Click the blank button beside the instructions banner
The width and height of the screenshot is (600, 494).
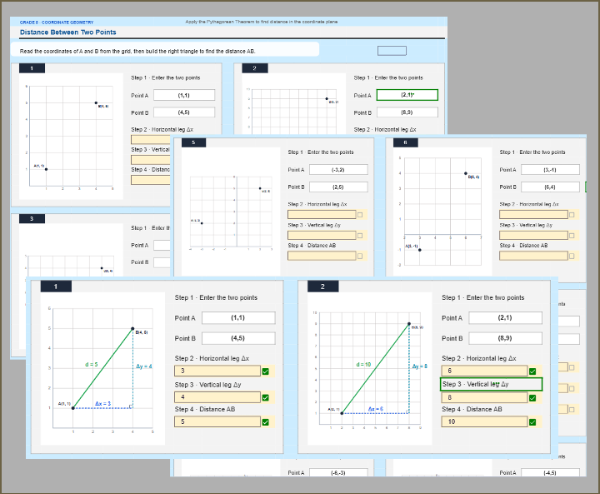pos(392,51)
